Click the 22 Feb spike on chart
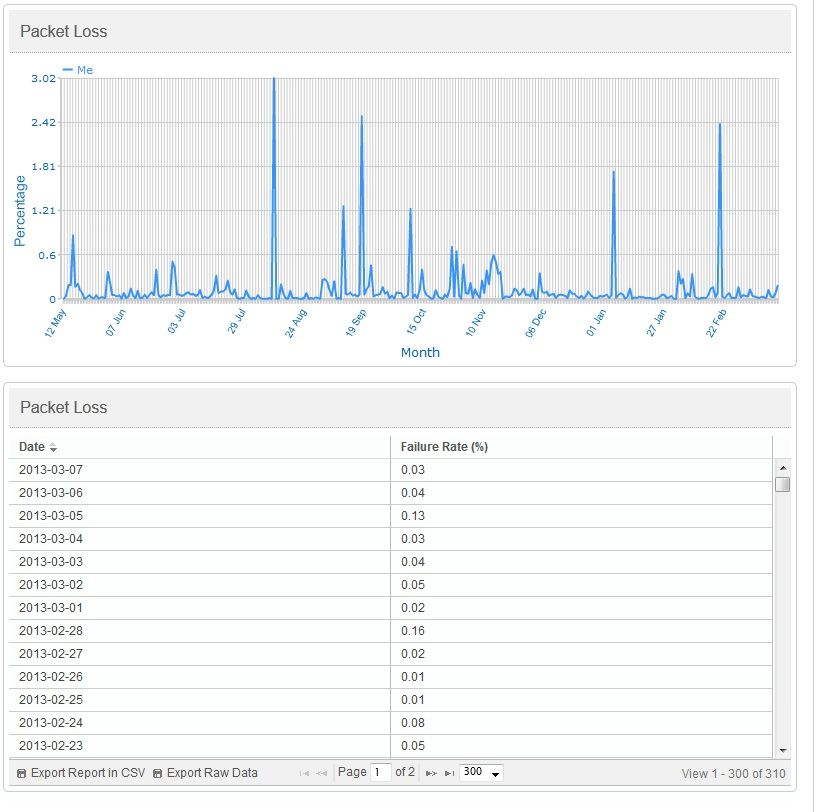This screenshot has height=812, width=818. tap(720, 125)
